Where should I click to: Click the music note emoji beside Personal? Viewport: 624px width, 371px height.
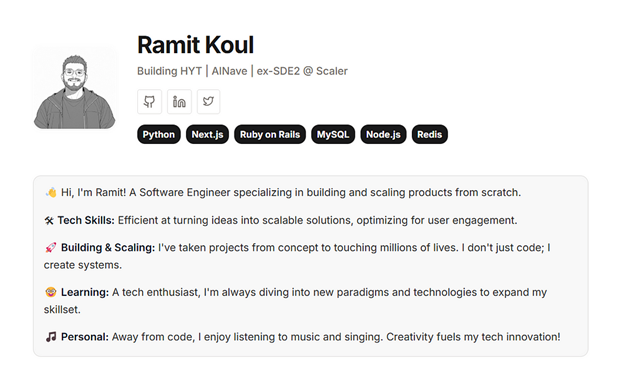pyautogui.click(x=51, y=337)
